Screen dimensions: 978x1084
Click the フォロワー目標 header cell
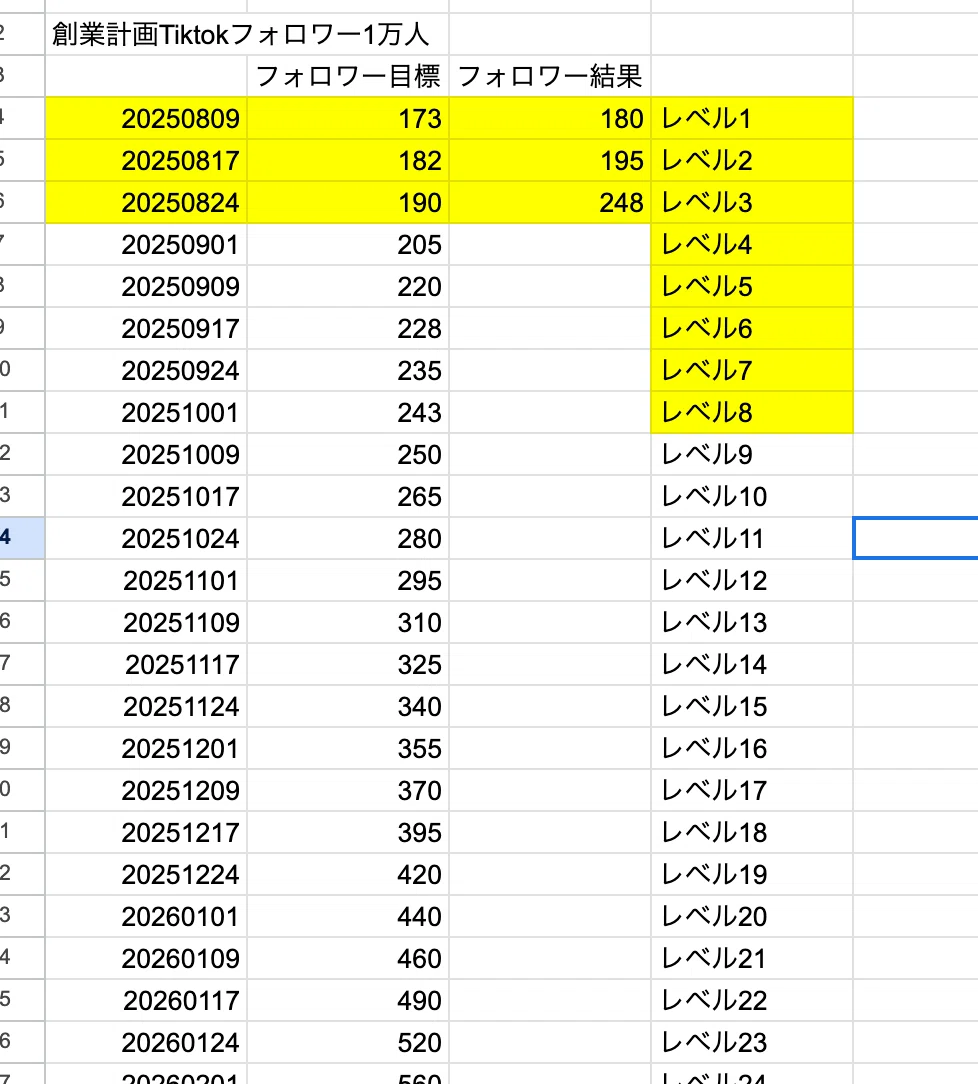(348, 76)
